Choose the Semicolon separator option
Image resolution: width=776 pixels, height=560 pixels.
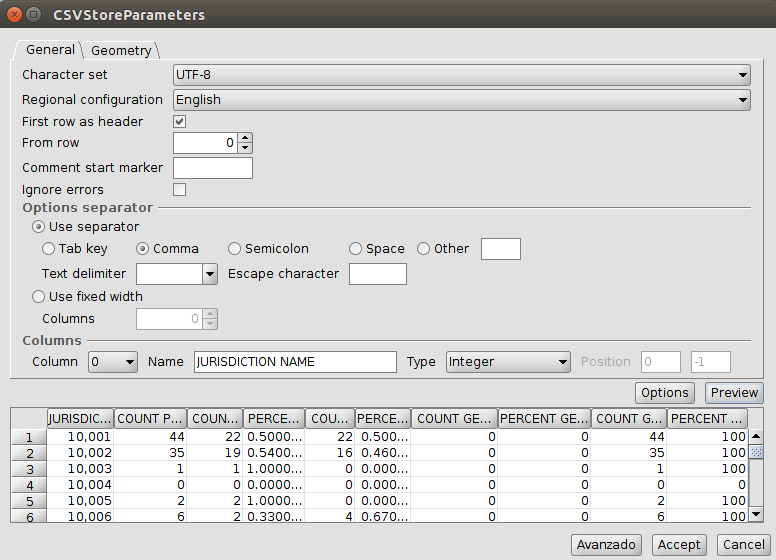pyautogui.click(x=235, y=249)
